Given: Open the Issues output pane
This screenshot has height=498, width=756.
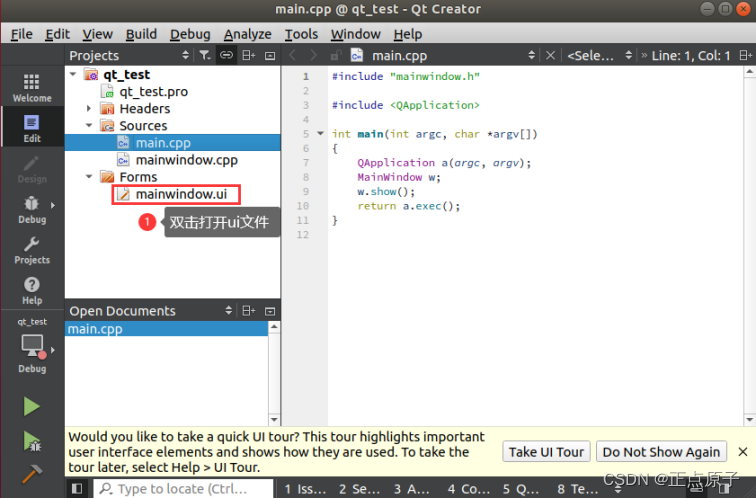Looking at the screenshot, I should coord(305,489).
